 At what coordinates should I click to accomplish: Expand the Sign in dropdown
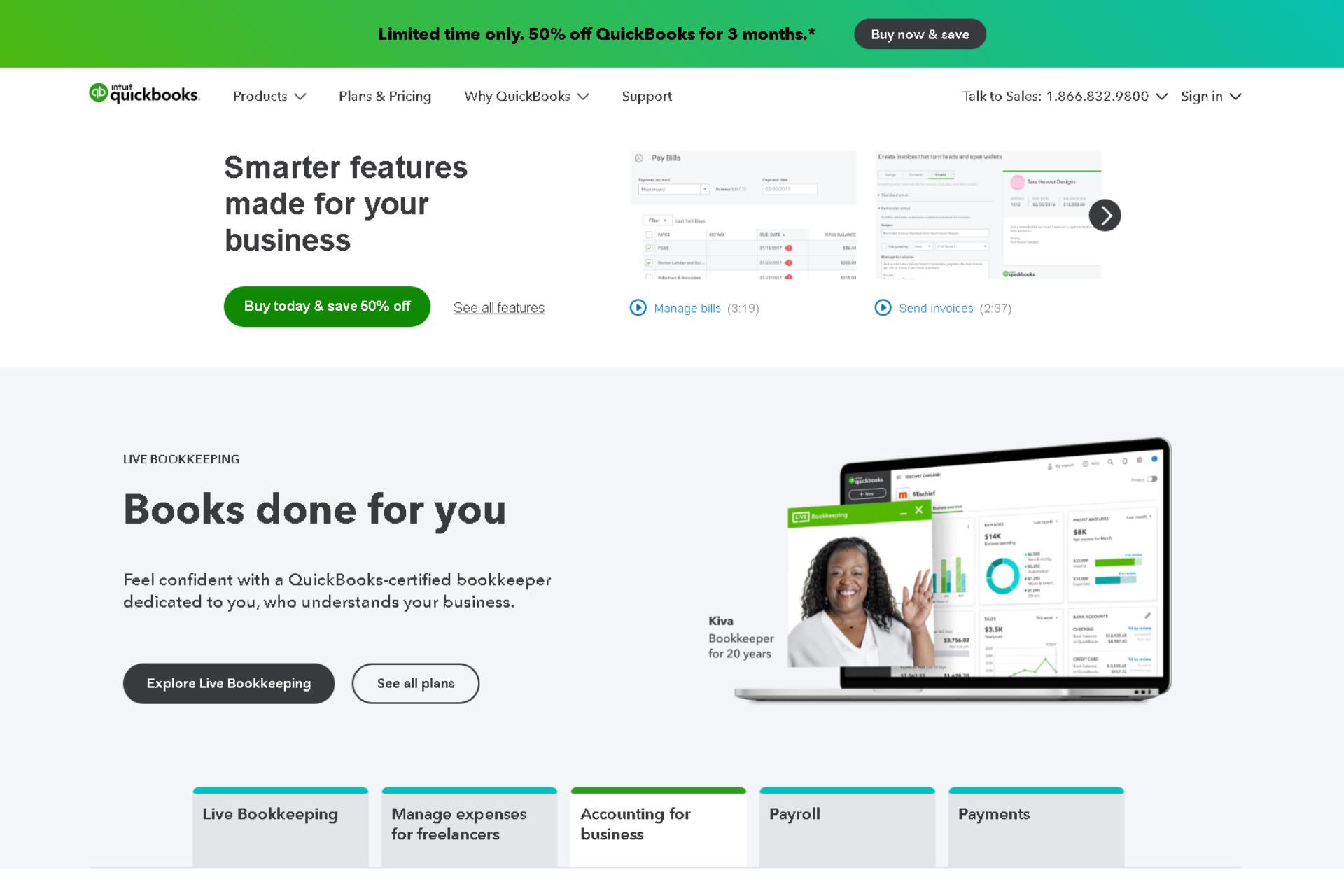click(1211, 96)
